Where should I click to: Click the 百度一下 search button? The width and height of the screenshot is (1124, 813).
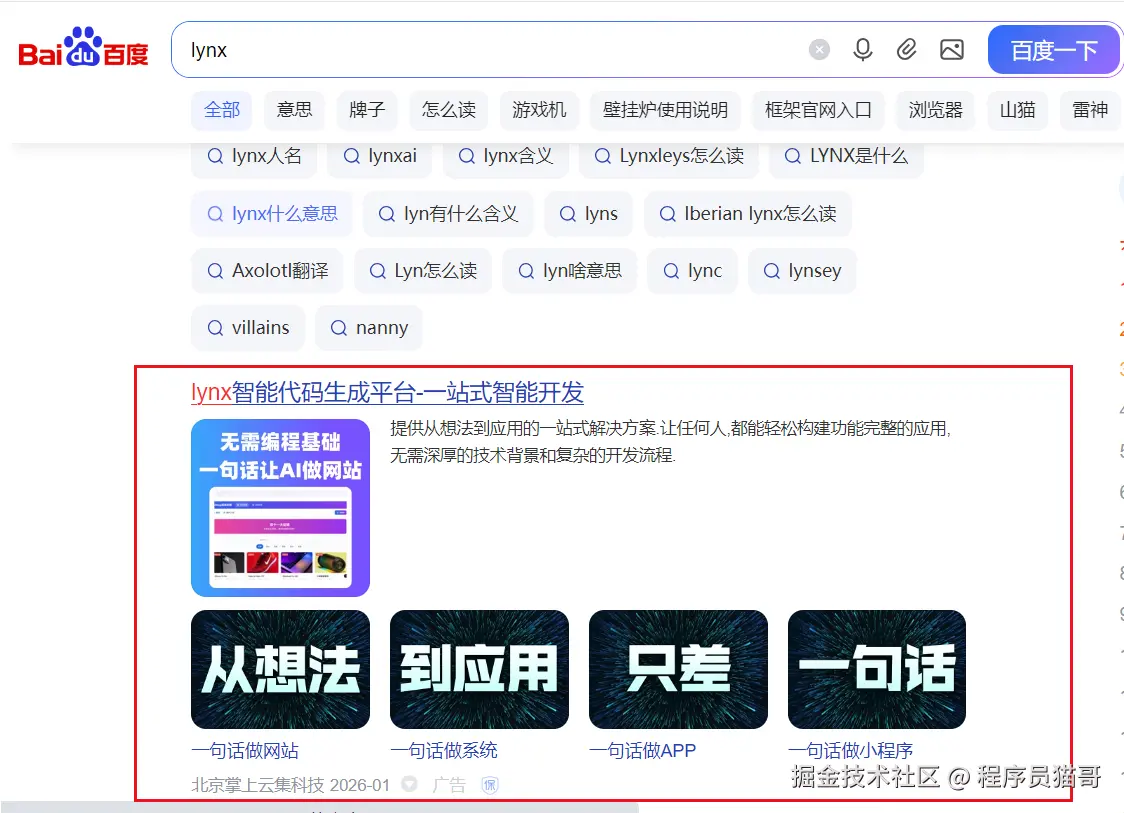point(1053,49)
